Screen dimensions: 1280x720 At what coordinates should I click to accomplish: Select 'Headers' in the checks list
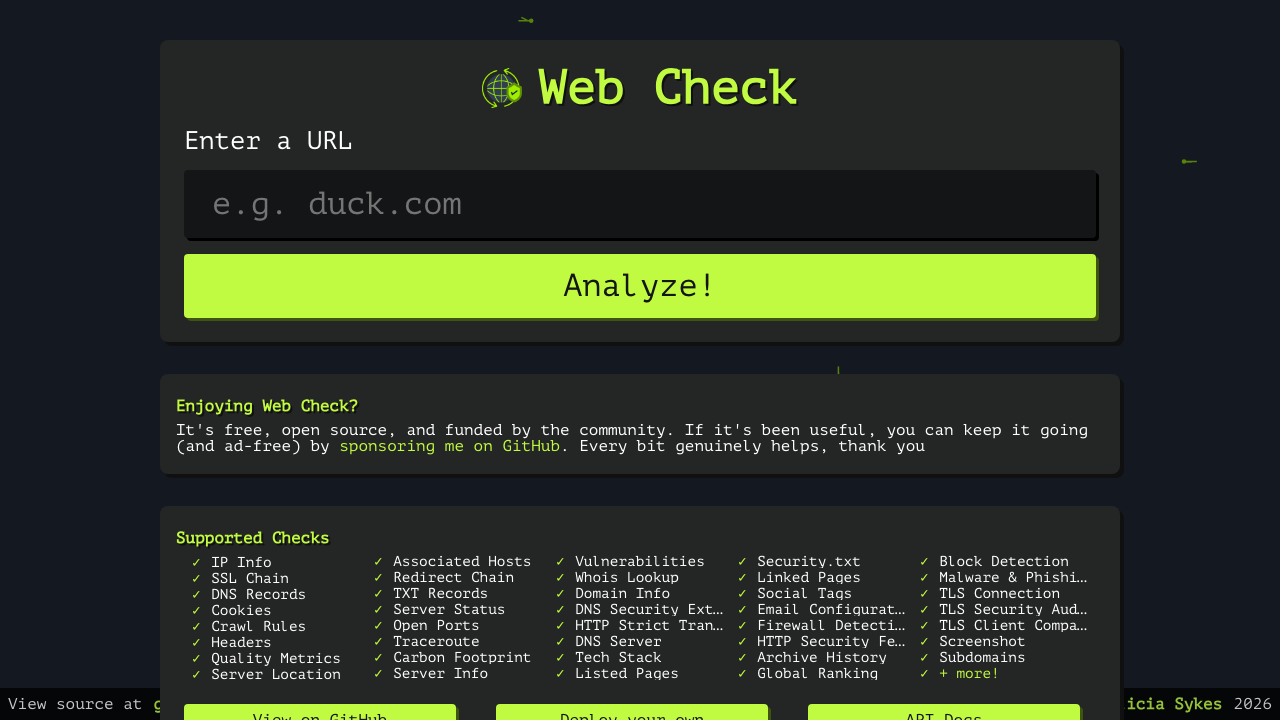[x=241, y=642]
